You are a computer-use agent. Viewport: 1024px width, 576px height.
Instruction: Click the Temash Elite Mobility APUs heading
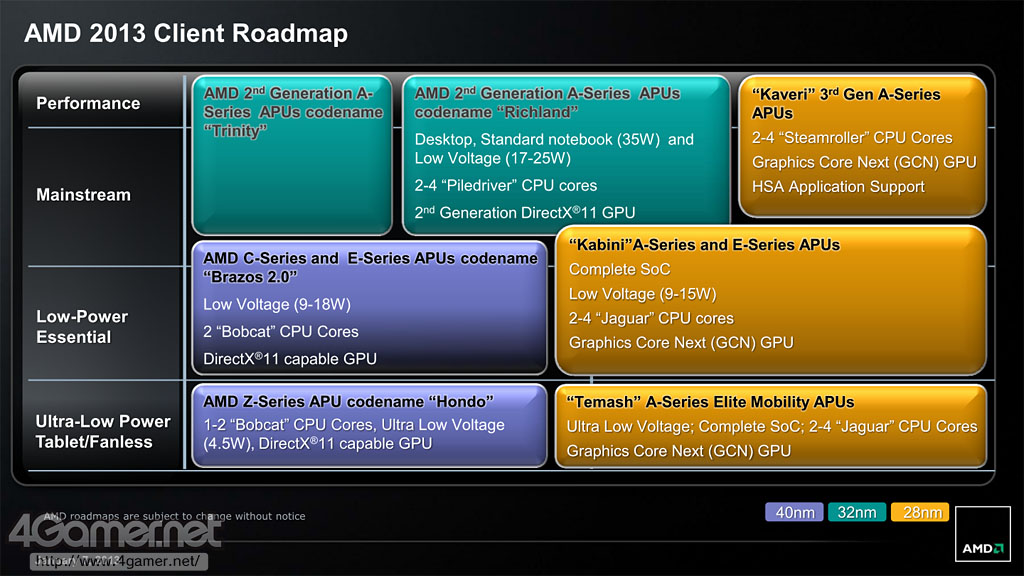pyautogui.click(x=711, y=402)
